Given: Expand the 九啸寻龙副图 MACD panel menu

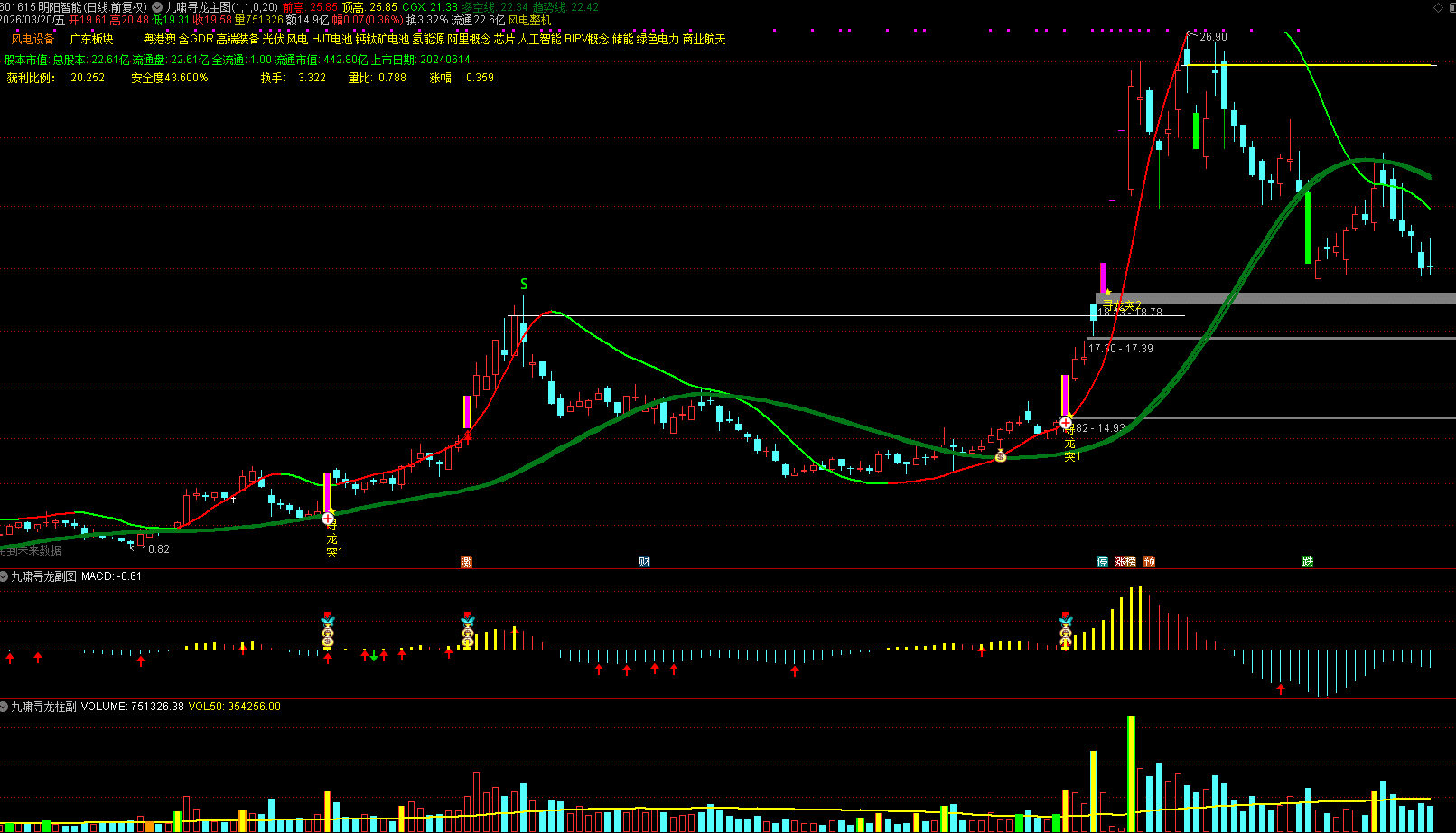Looking at the screenshot, I should coord(5,576).
